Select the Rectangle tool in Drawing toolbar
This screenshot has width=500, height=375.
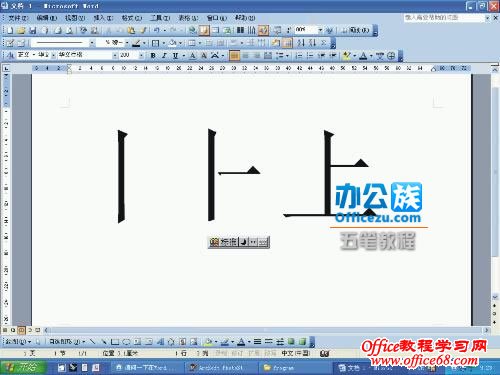(115, 342)
